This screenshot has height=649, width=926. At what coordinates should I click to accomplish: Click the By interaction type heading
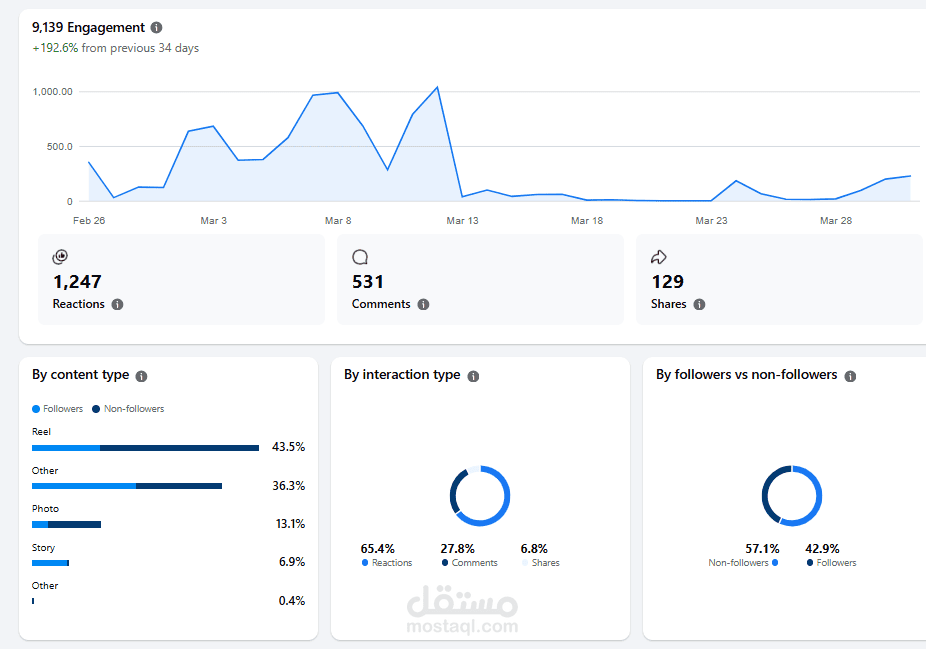(x=402, y=375)
